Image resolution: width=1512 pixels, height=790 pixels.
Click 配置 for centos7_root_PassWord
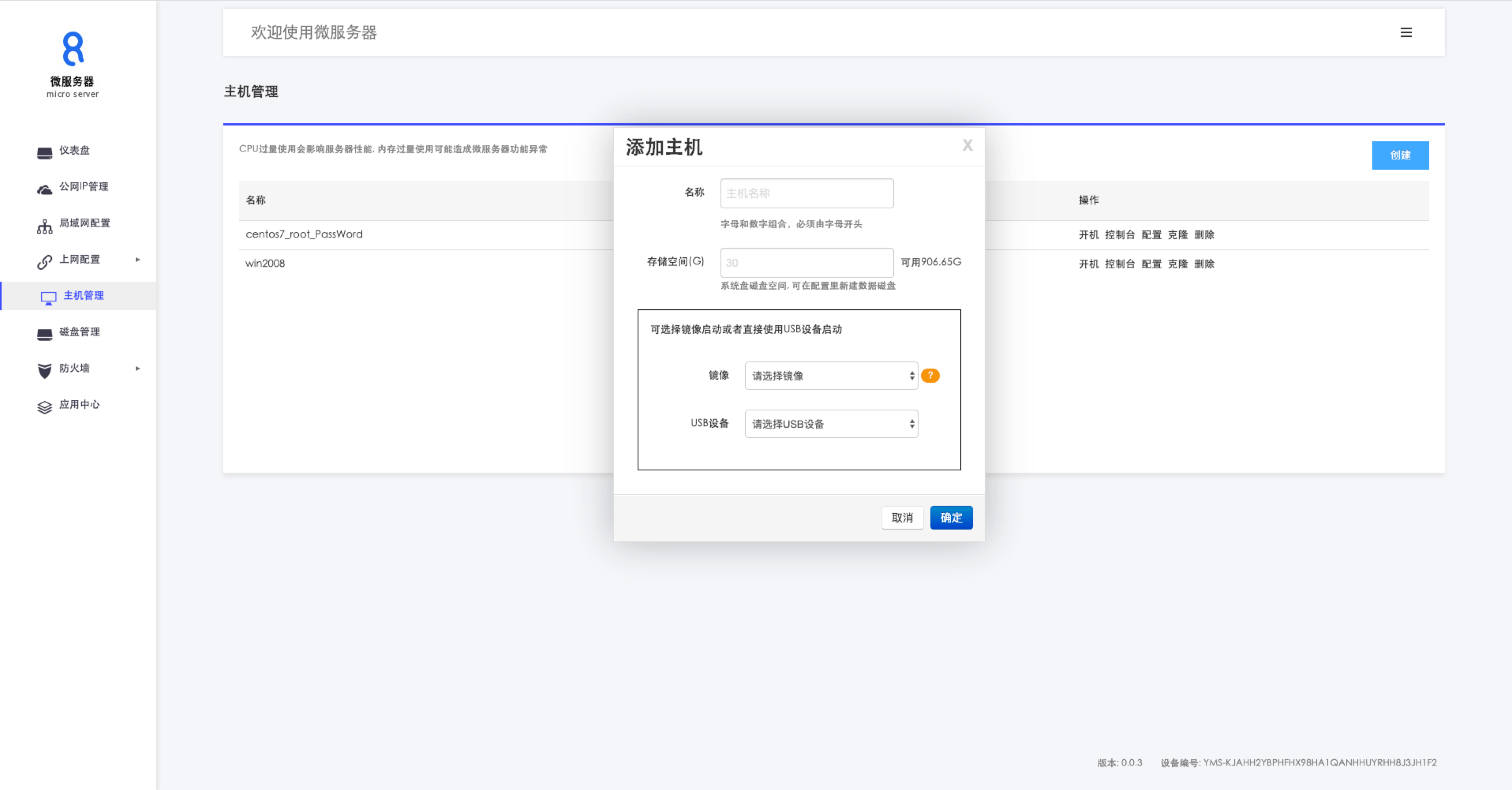(1151, 235)
